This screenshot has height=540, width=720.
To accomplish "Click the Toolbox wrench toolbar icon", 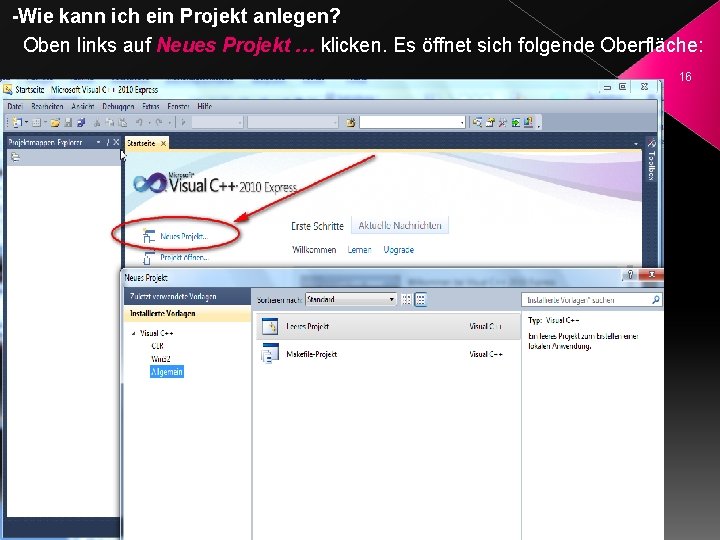I will click(503, 122).
